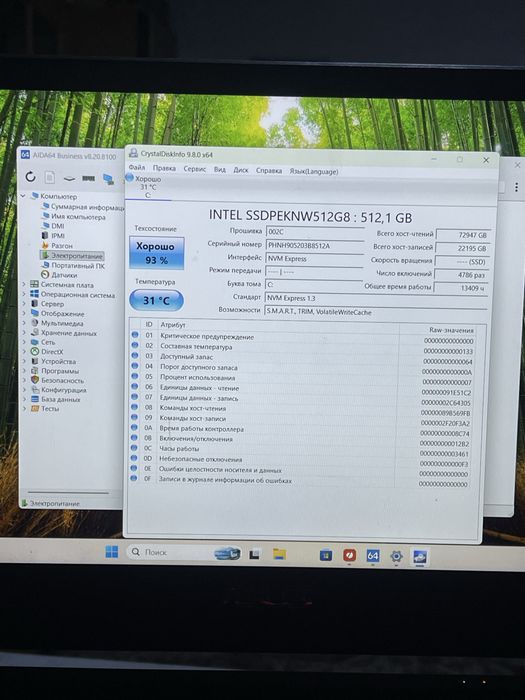Click the report page icon in AIDA64 toolbar
The width and height of the screenshot is (525, 700).
point(50,178)
